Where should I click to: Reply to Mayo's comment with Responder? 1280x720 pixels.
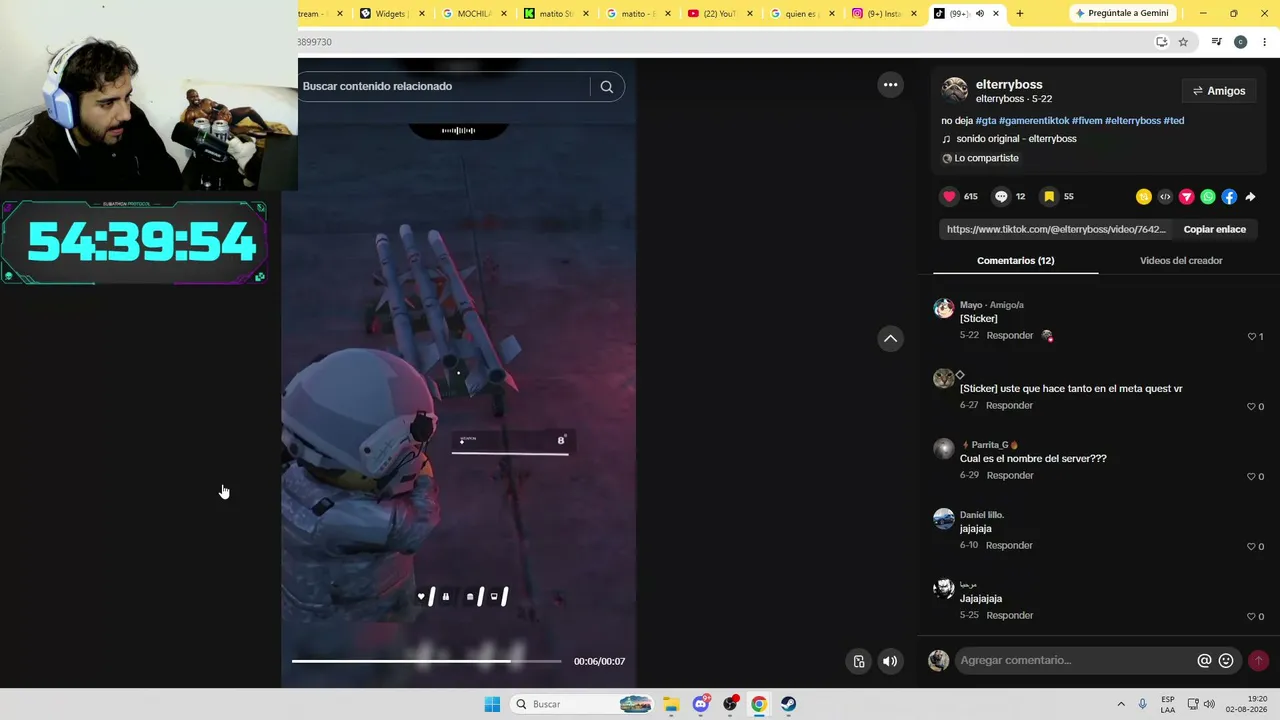[1009, 336]
